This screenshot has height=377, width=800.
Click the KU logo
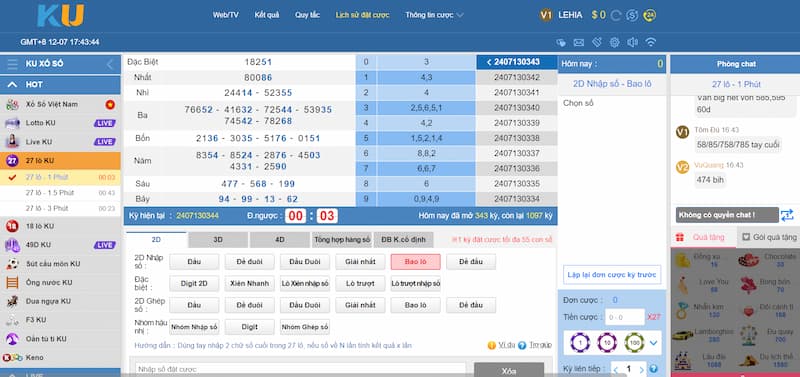60,15
